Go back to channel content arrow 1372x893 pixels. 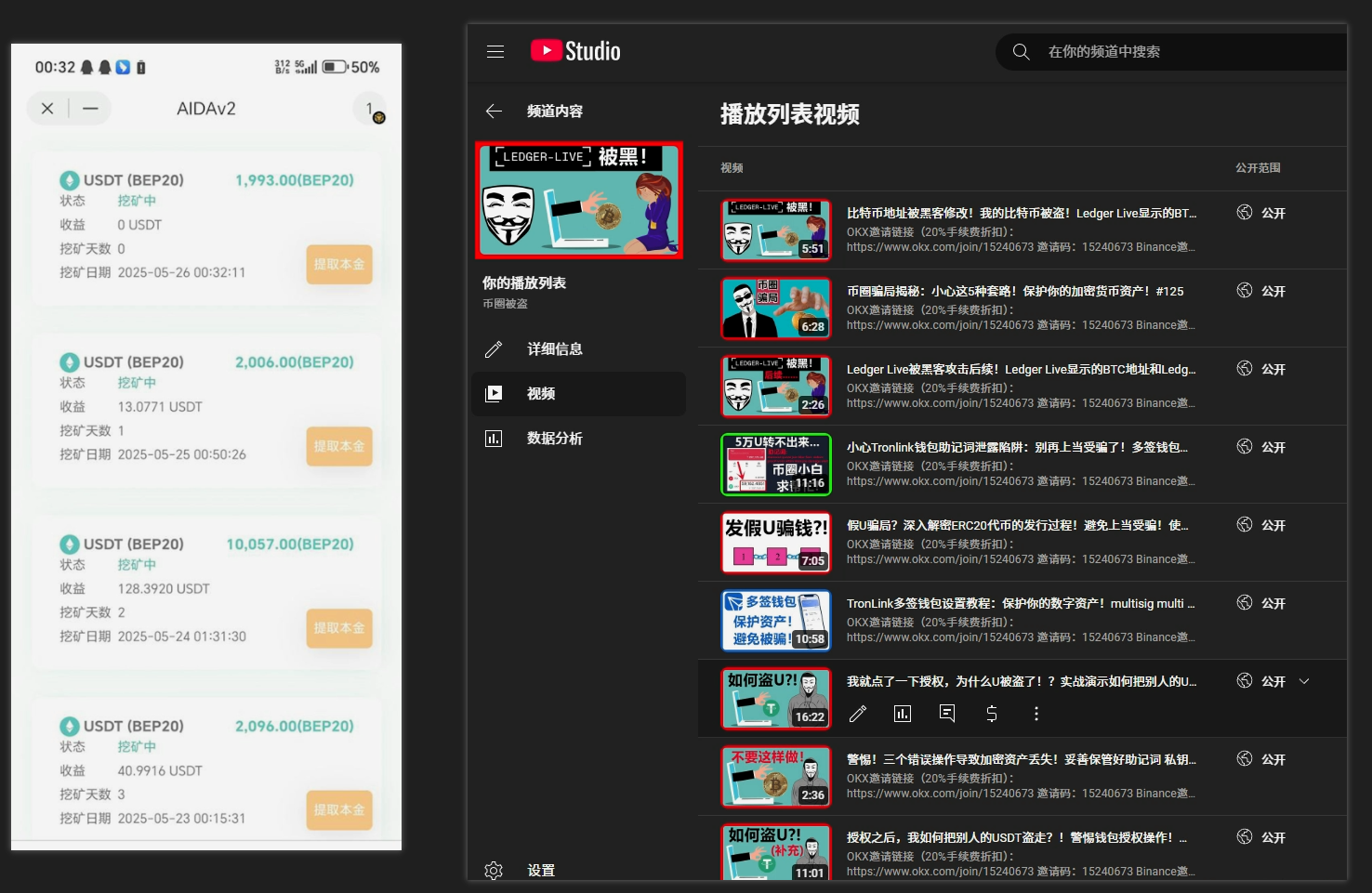494,112
